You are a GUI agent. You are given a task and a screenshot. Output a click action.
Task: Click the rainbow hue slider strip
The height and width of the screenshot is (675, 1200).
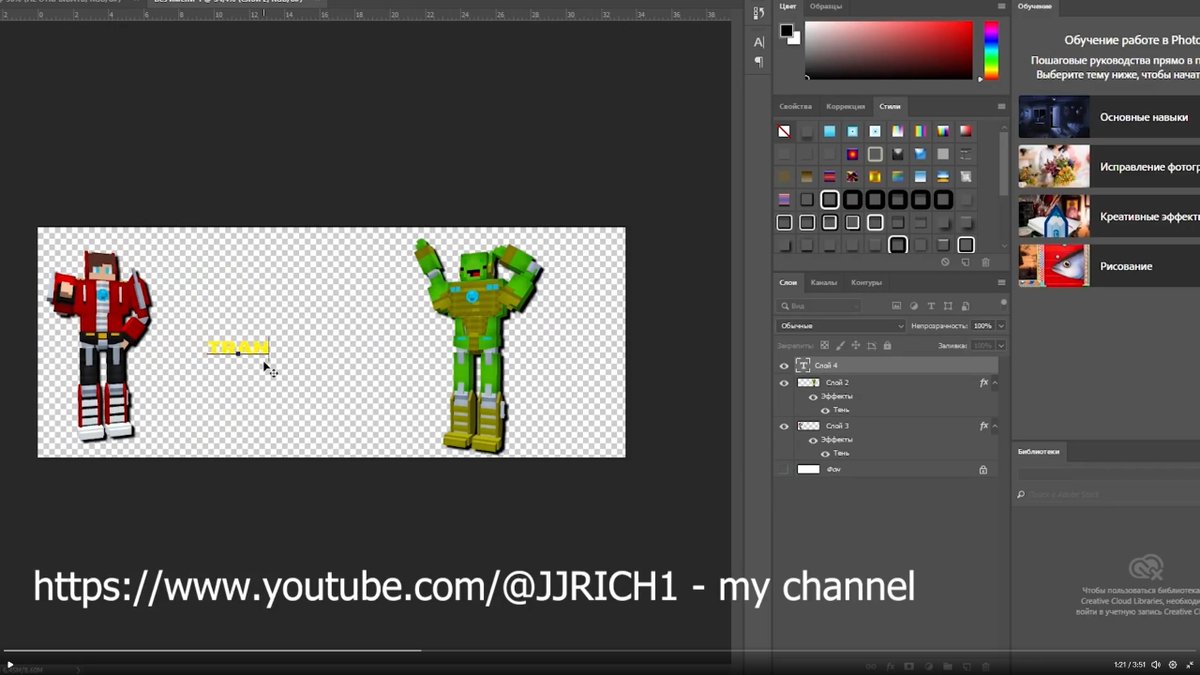(x=991, y=50)
